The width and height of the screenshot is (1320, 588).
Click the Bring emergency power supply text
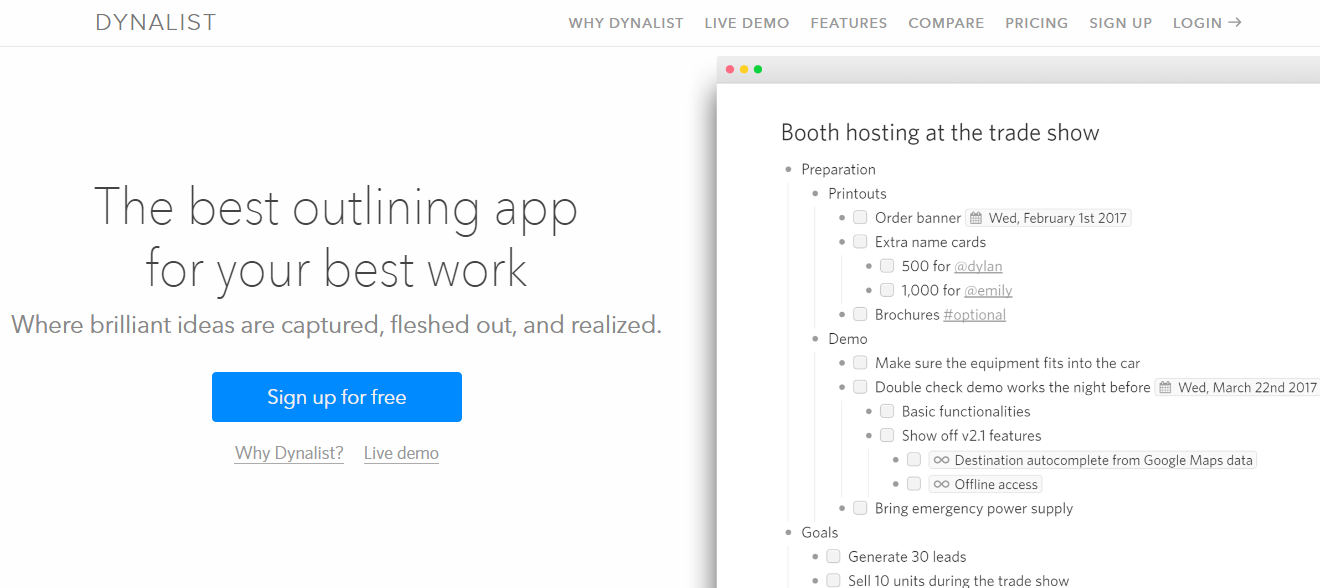click(x=974, y=508)
